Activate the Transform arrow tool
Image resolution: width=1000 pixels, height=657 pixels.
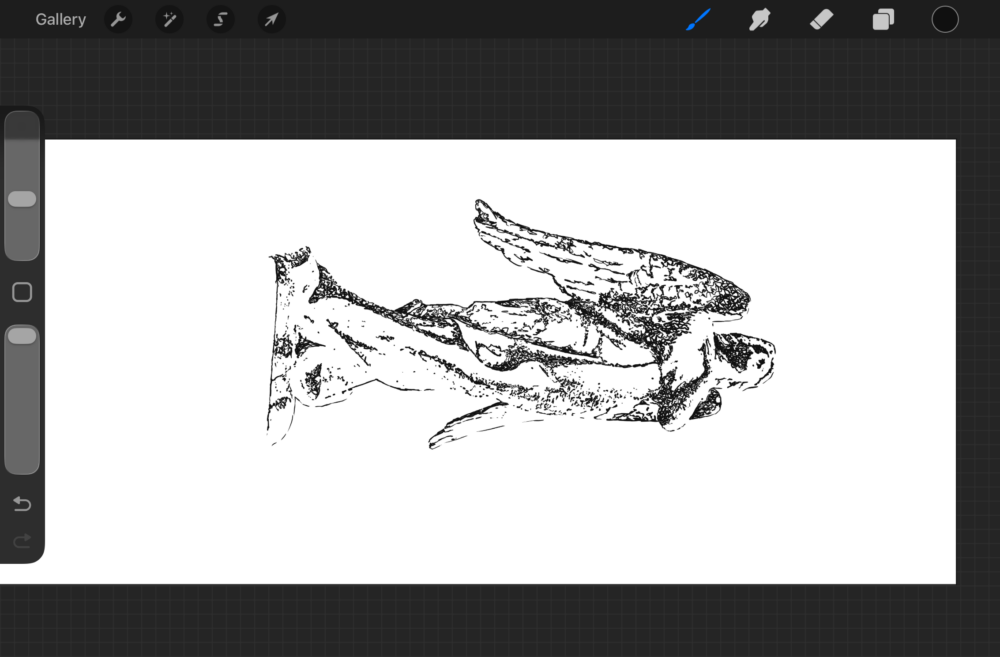click(x=272, y=19)
